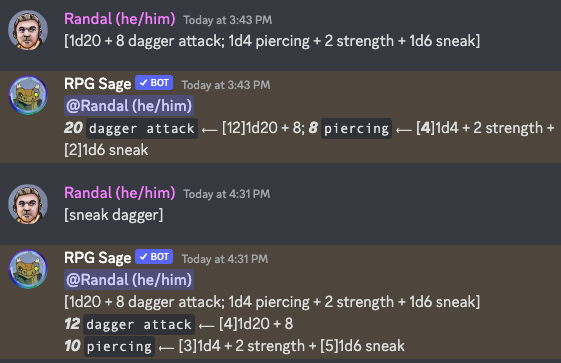
Task: Open Randal's avatar on the 3:43 PM message
Action: 28,30
